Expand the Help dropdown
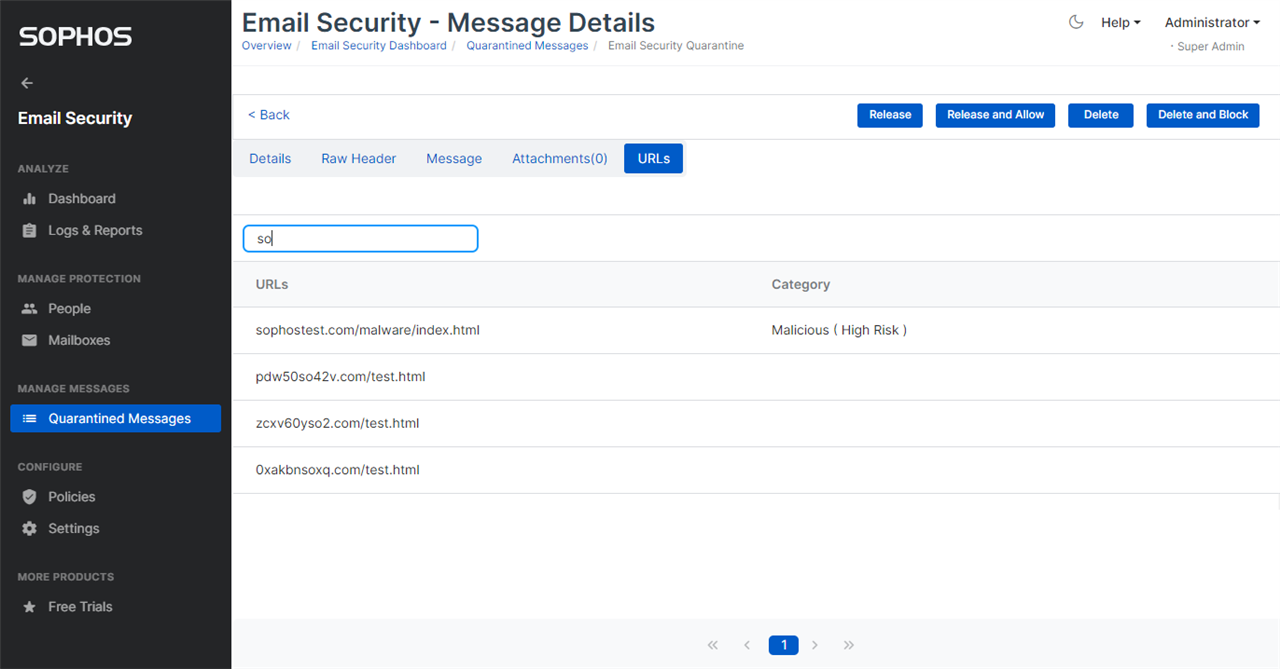1280x669 pixels. click(x=1120, y=22)
